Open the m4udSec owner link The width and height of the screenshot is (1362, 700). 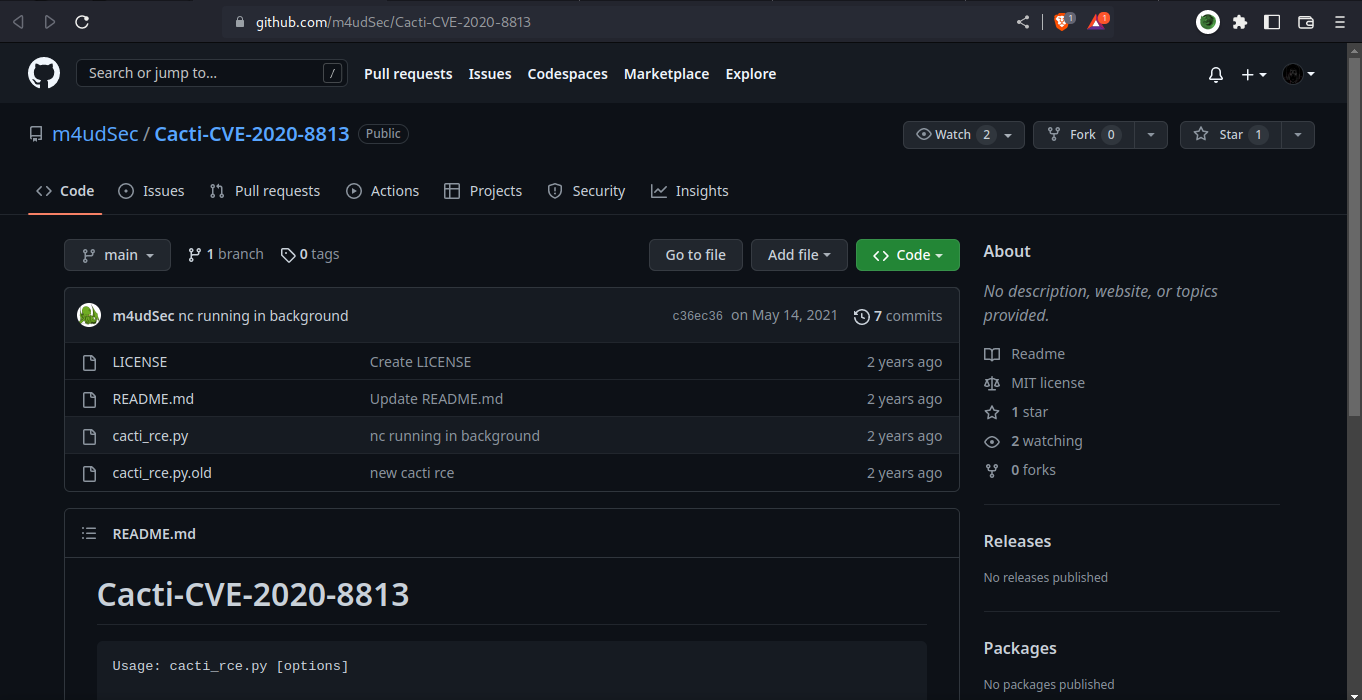pyautogui.click(x=95, y=134)
